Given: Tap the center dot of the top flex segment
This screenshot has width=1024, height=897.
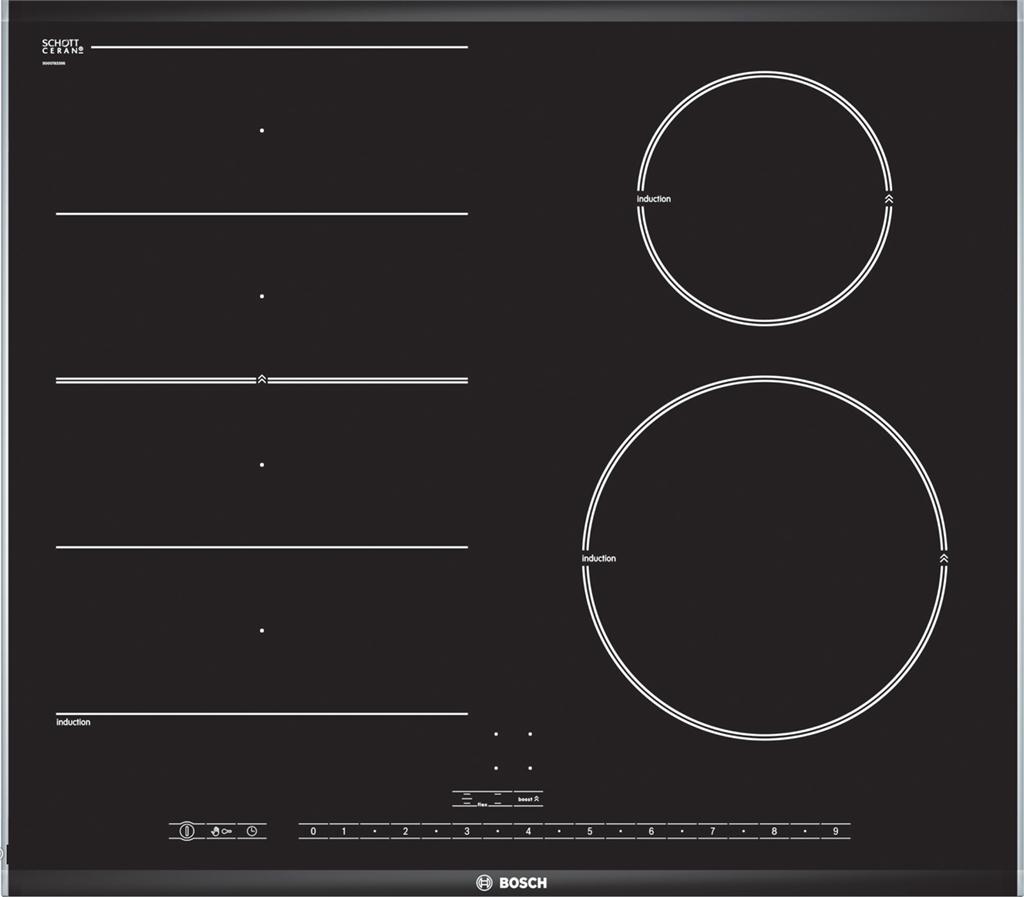Looking at the screenshot, I should click(x=262, y=130).
